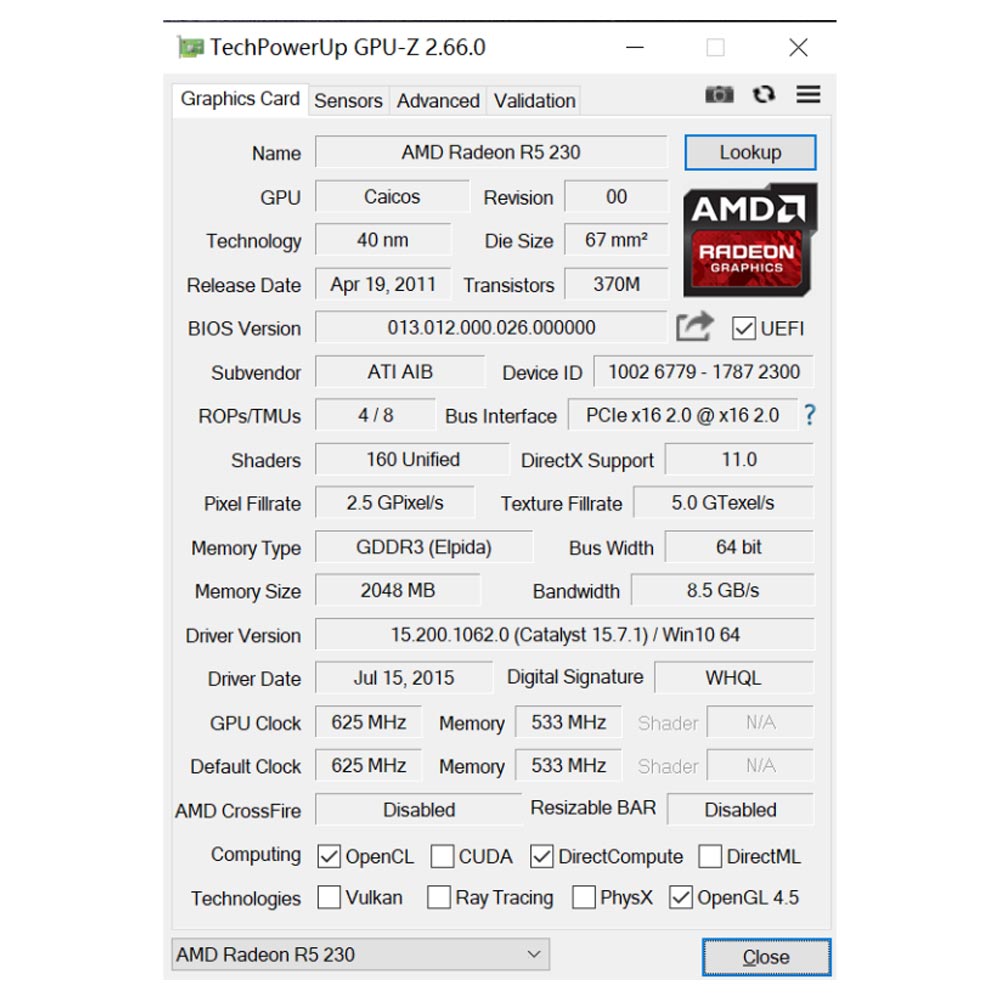
Task: Toggle the PhysX checkbox
Action: pyautogui.click(x=584, y=897)
